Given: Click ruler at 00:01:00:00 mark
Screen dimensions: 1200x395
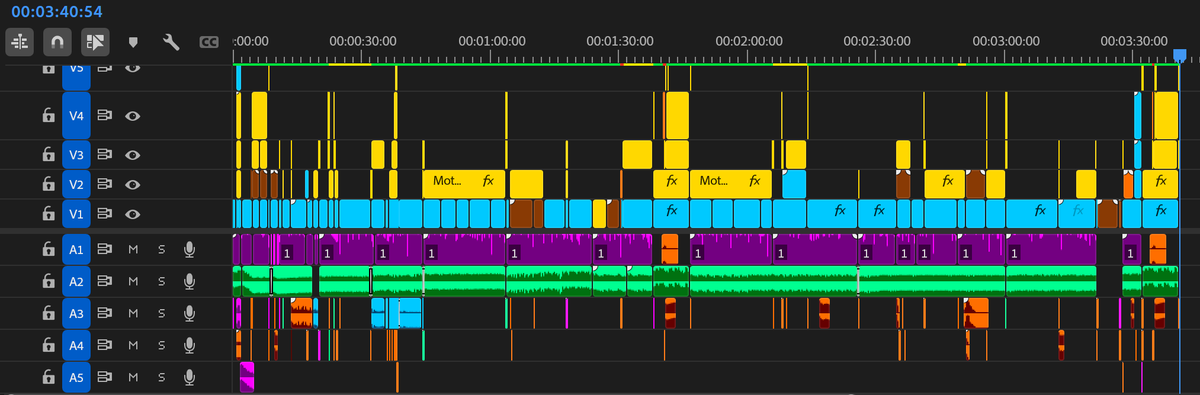Looking at the screenshot, I should click(492, 42).
